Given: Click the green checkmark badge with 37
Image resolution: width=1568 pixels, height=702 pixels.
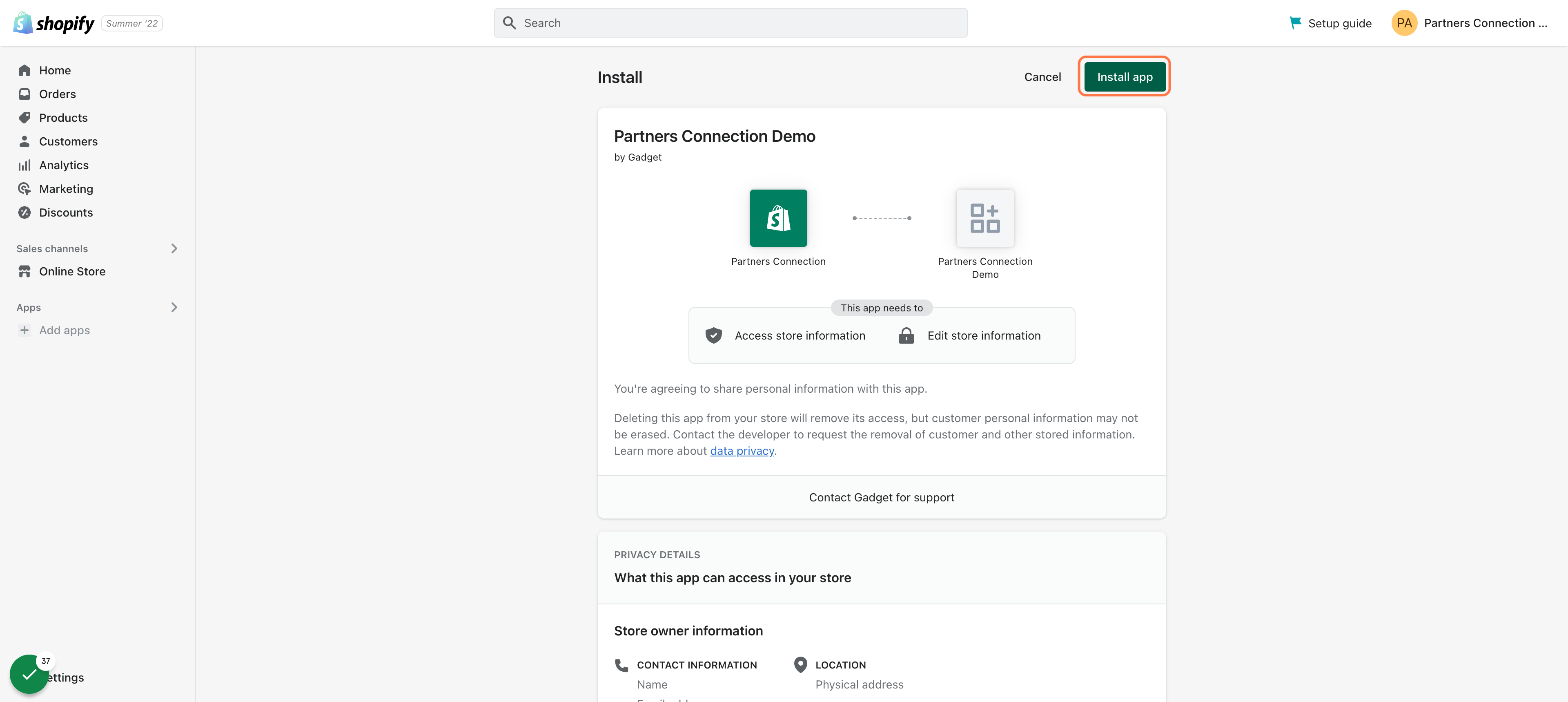Looking at the screenshot, I should point(29,674).
